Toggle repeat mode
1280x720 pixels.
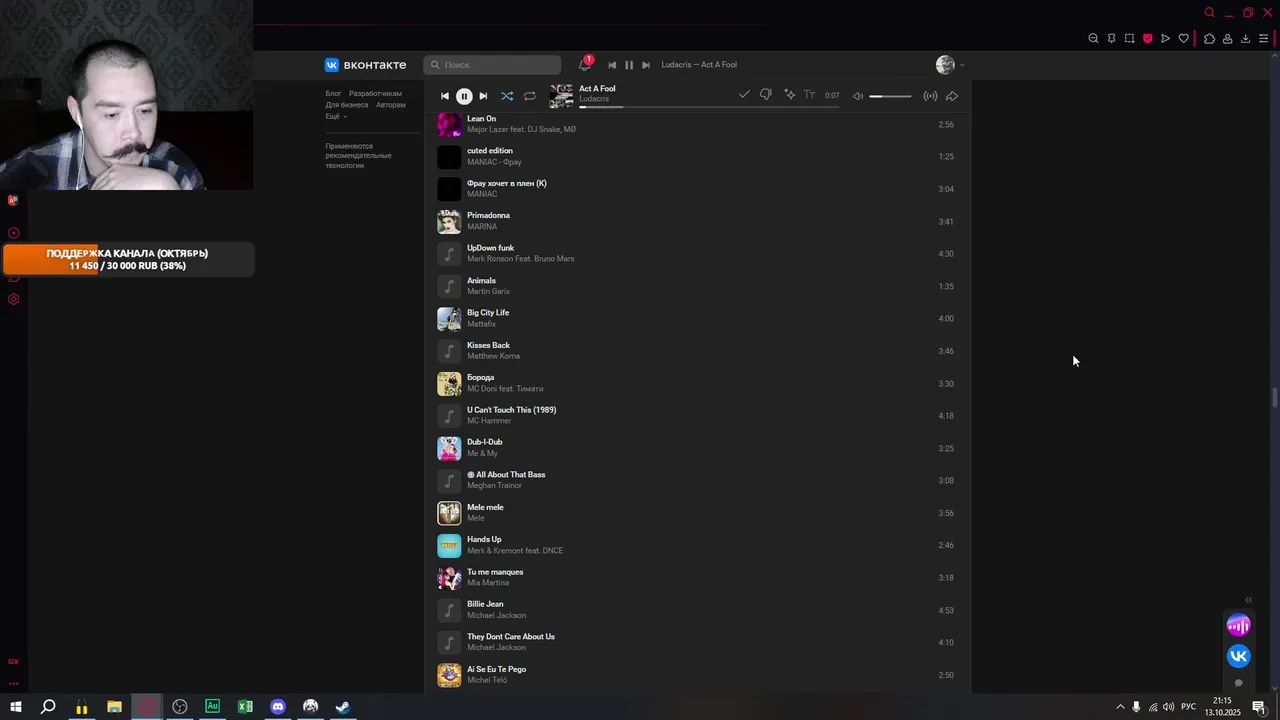click(530, 96)
